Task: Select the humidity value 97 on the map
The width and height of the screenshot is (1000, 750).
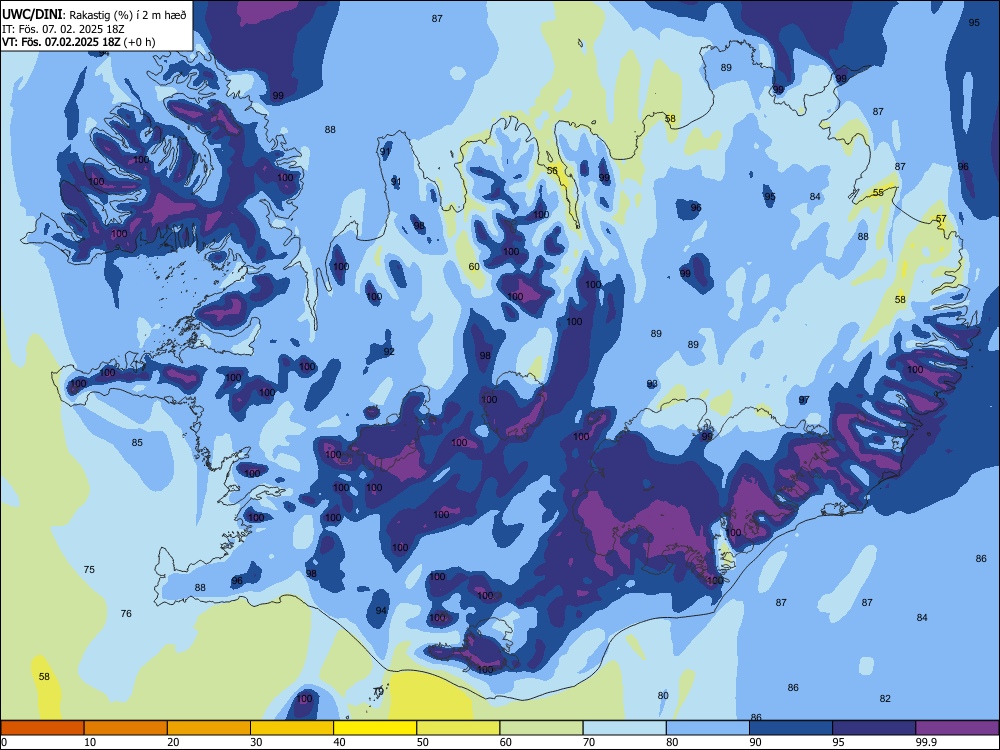Action: tap(804, 400)
